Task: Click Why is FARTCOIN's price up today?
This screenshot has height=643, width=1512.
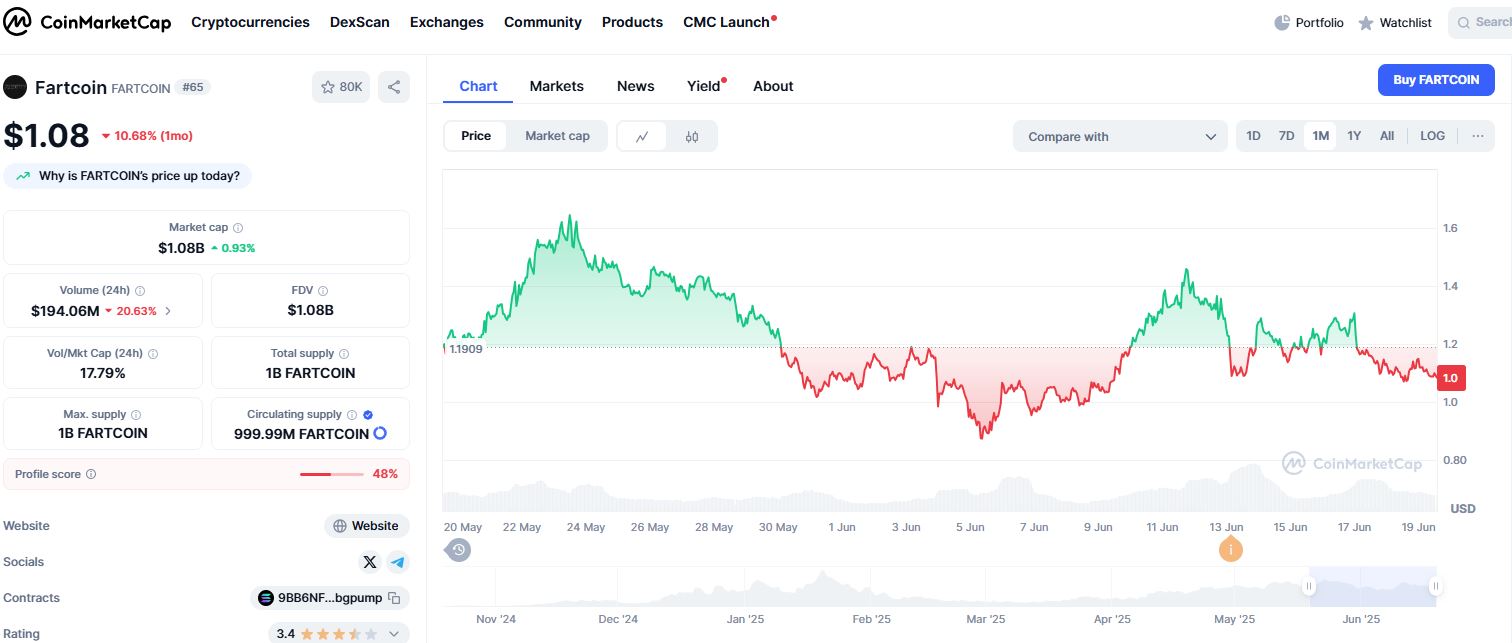Action: (128, 176)
